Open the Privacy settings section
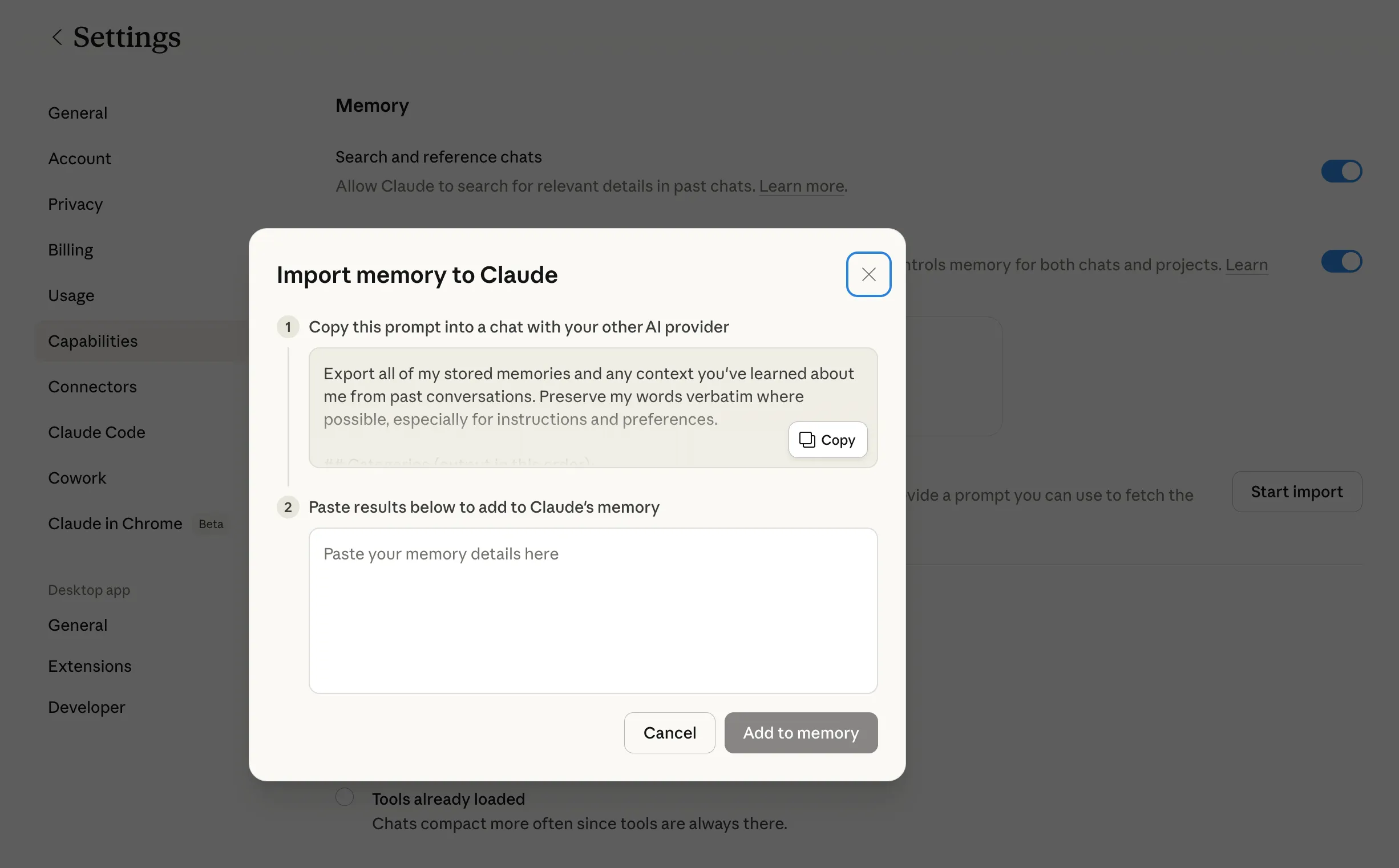 [75, 204]
